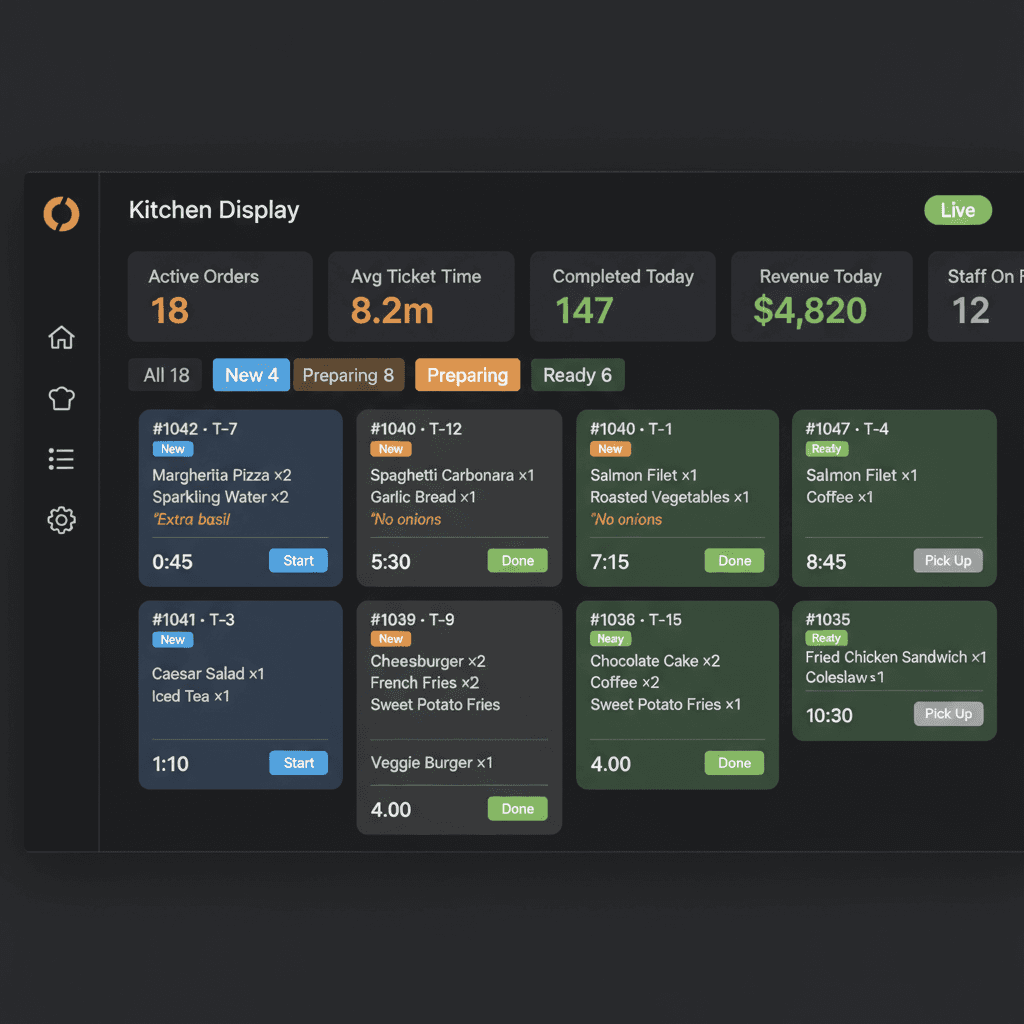Click the New badge on order #1042
The image size is (1024, 1024).
coord(172,449)
